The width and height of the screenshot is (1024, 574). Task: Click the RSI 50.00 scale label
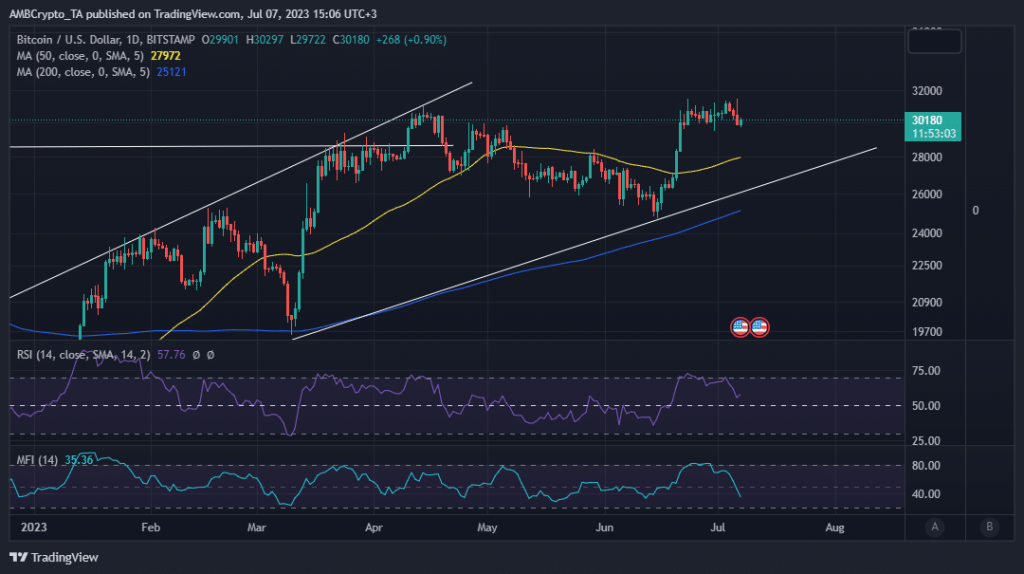coord(928,406)
